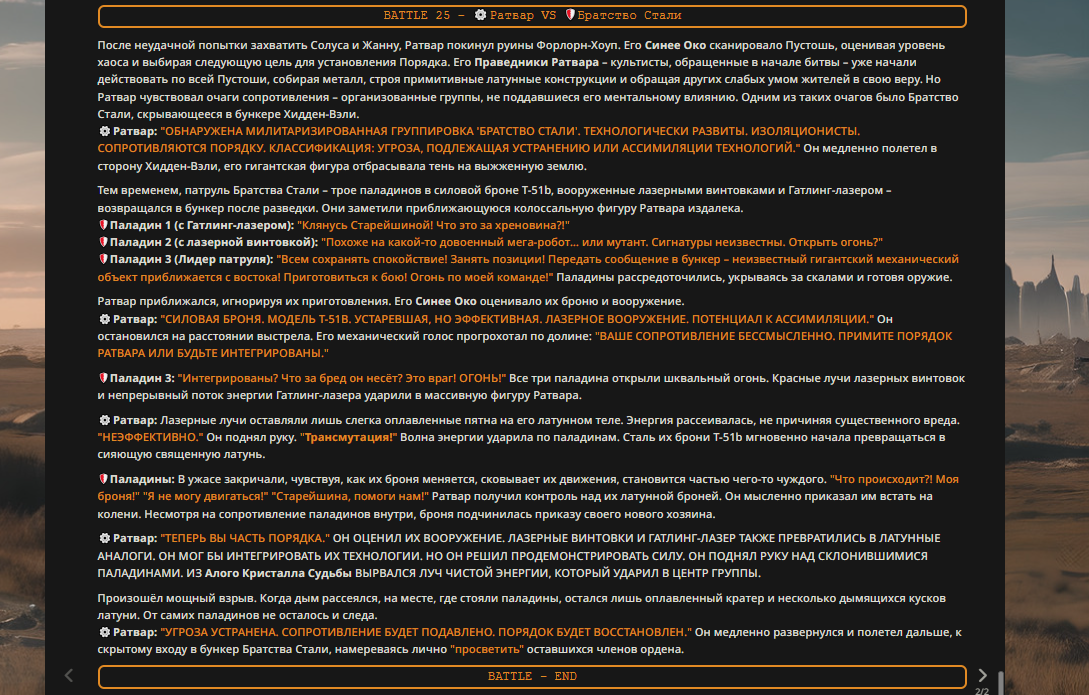
Task: Click gear icon before 'Ратвар: Лазерные лучи' line
Action: pos(104,421)
